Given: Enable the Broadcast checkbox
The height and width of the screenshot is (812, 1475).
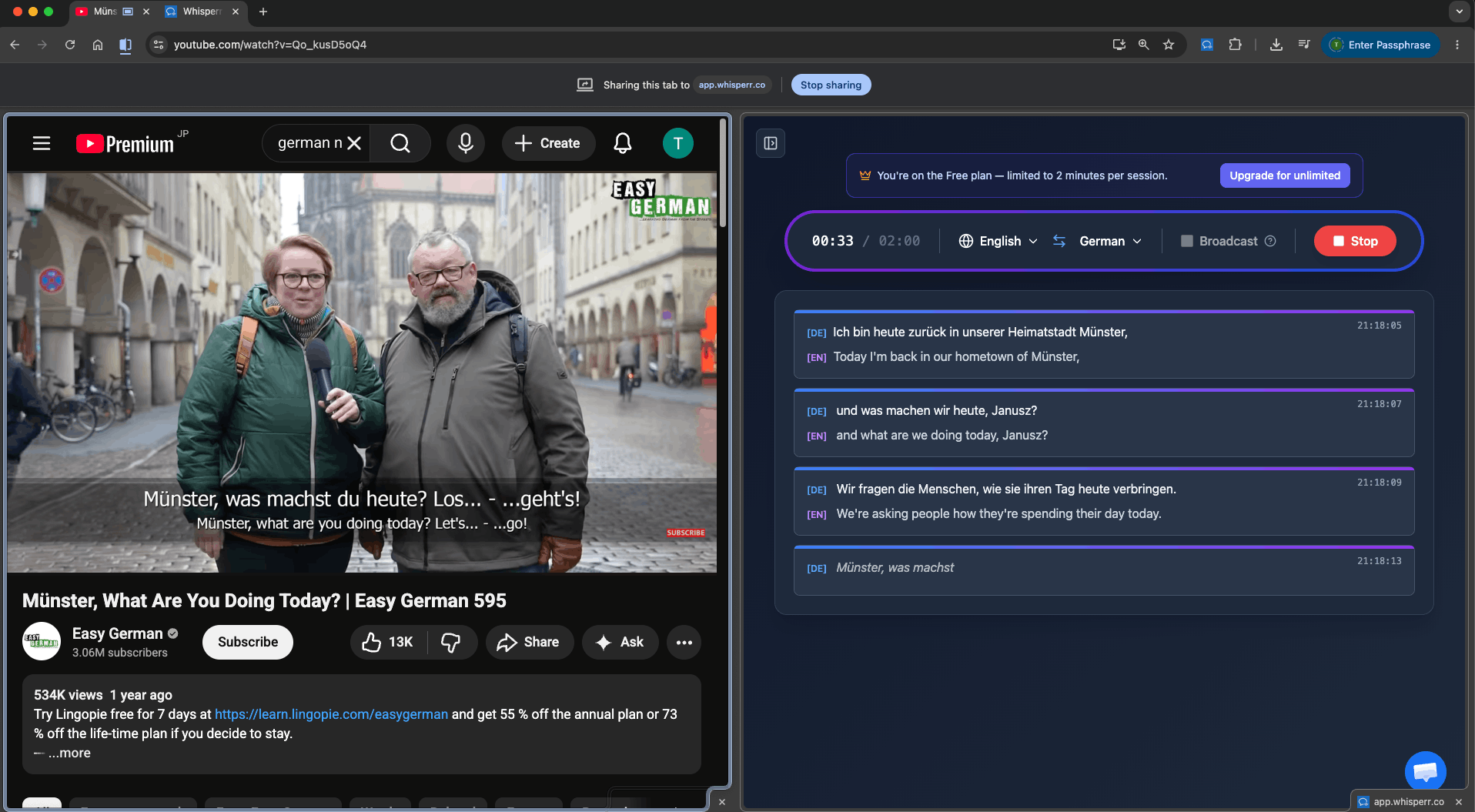Looking at the screenshot, I should coord(1186,241).
